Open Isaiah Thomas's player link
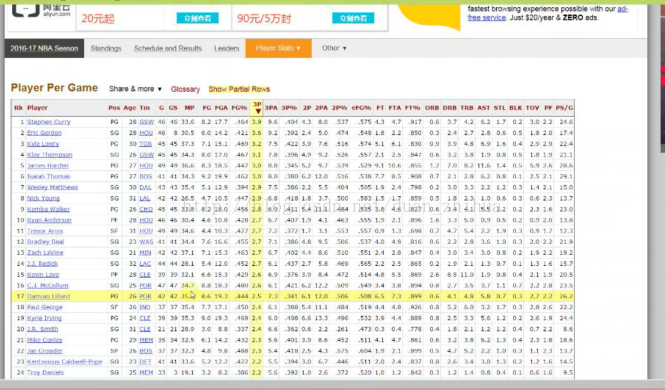 pyautogui.click(x=49, y=176)
